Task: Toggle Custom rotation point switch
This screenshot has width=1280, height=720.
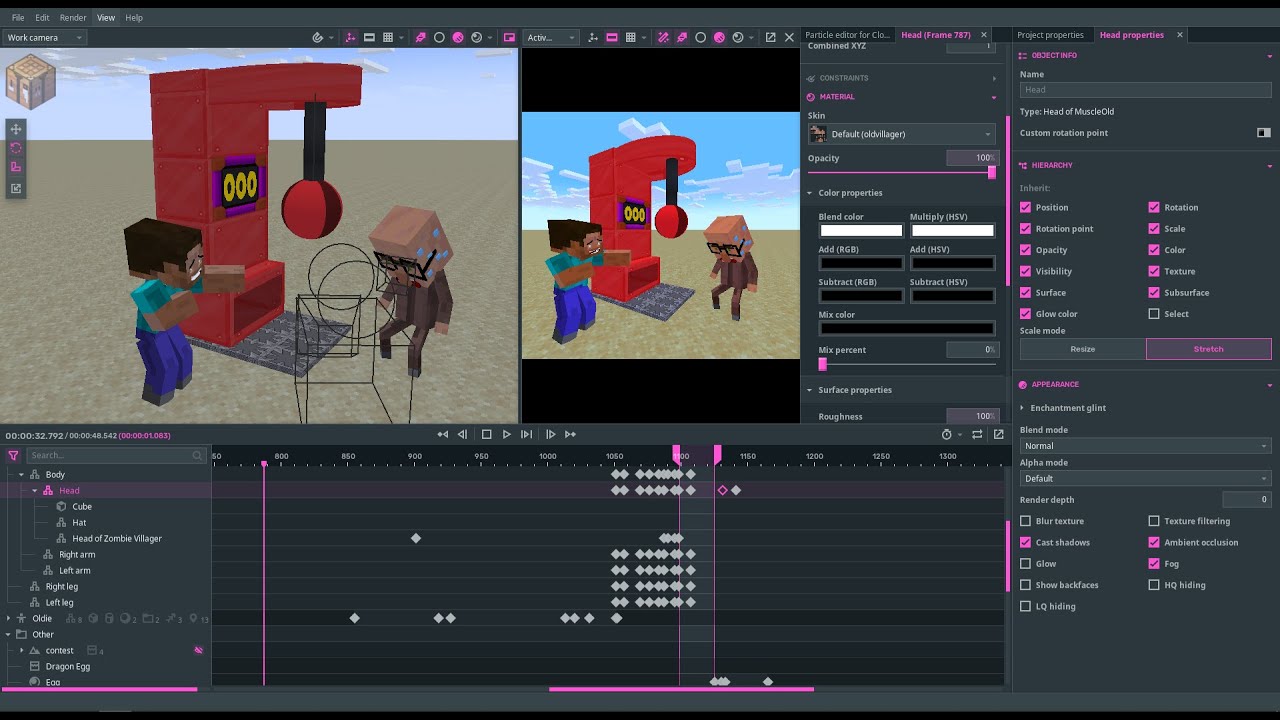Action: [1264, 133]
